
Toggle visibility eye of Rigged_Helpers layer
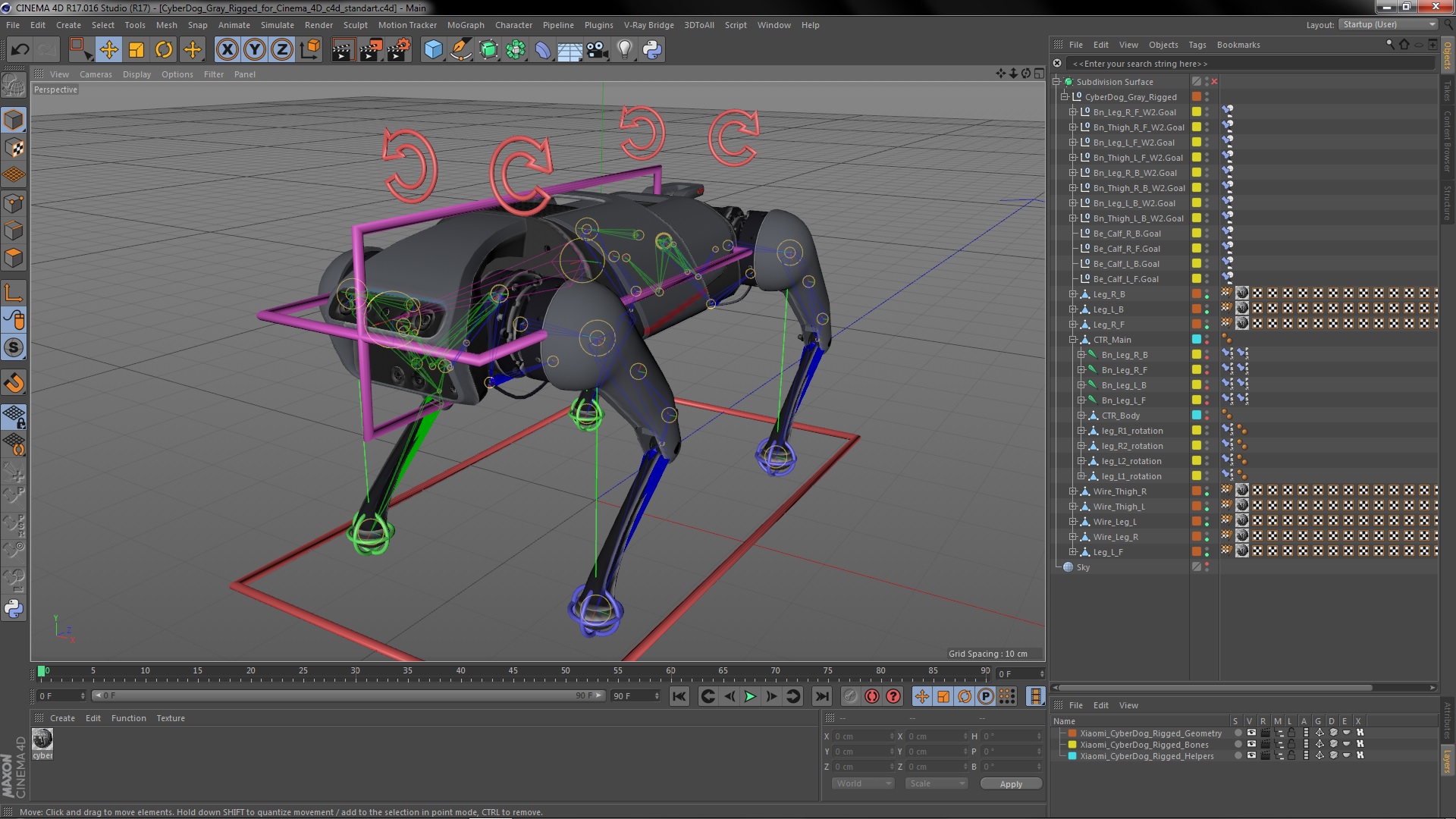click(x=1251, y=756)
